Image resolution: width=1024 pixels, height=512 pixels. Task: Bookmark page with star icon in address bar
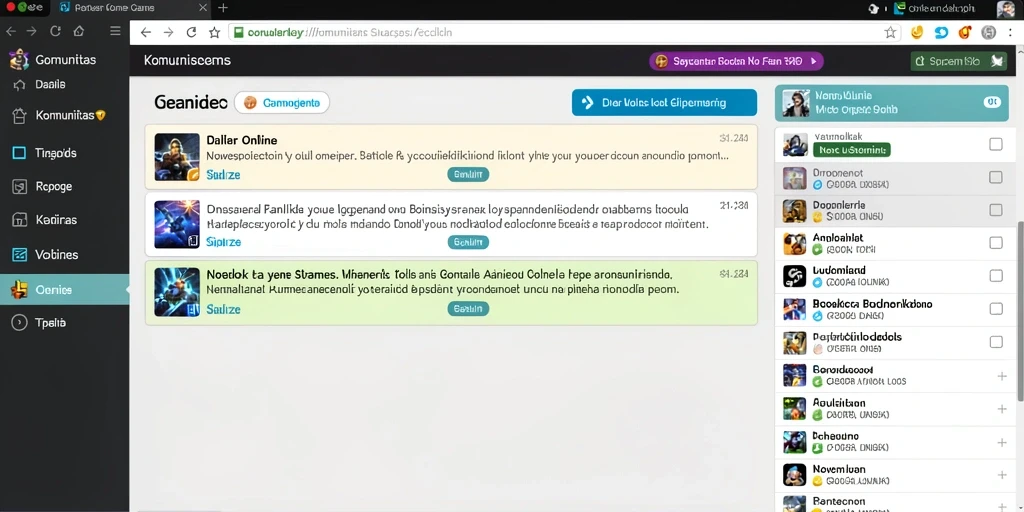890,33
